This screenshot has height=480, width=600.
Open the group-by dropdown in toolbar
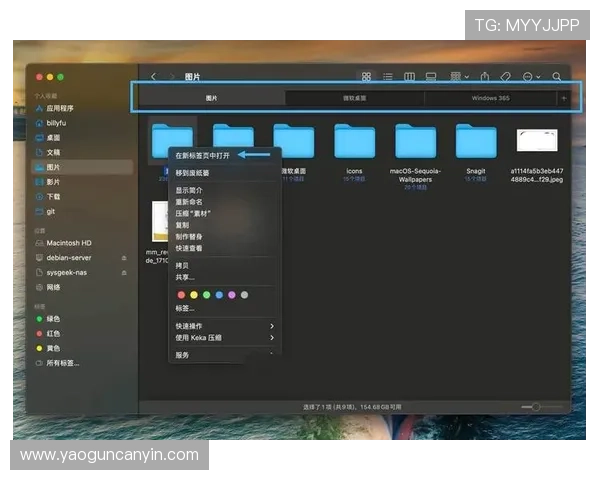pos(457,76)
